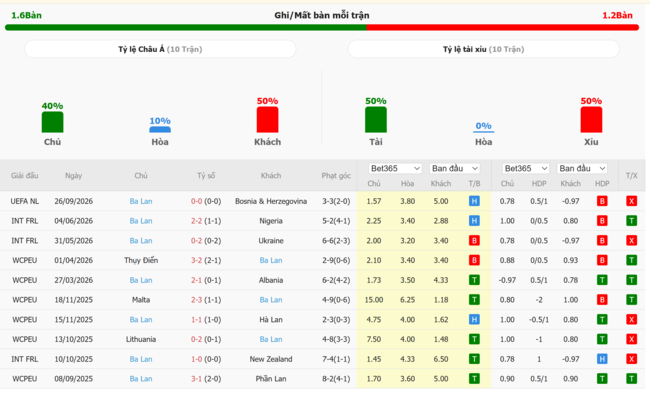Click the green T T/B badge in Malta row
This screenshot has width=650, height=396.
coord(474,300)
